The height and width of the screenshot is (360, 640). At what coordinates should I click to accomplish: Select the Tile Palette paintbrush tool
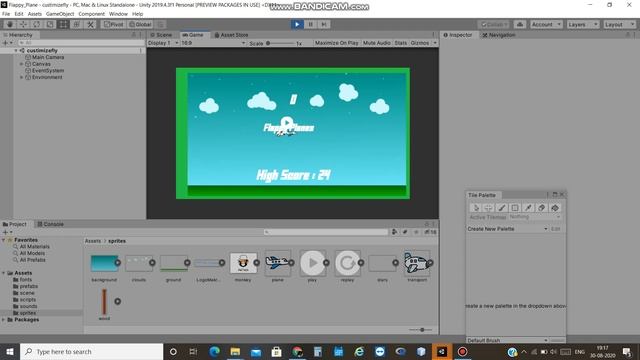[x=502, y=208]
